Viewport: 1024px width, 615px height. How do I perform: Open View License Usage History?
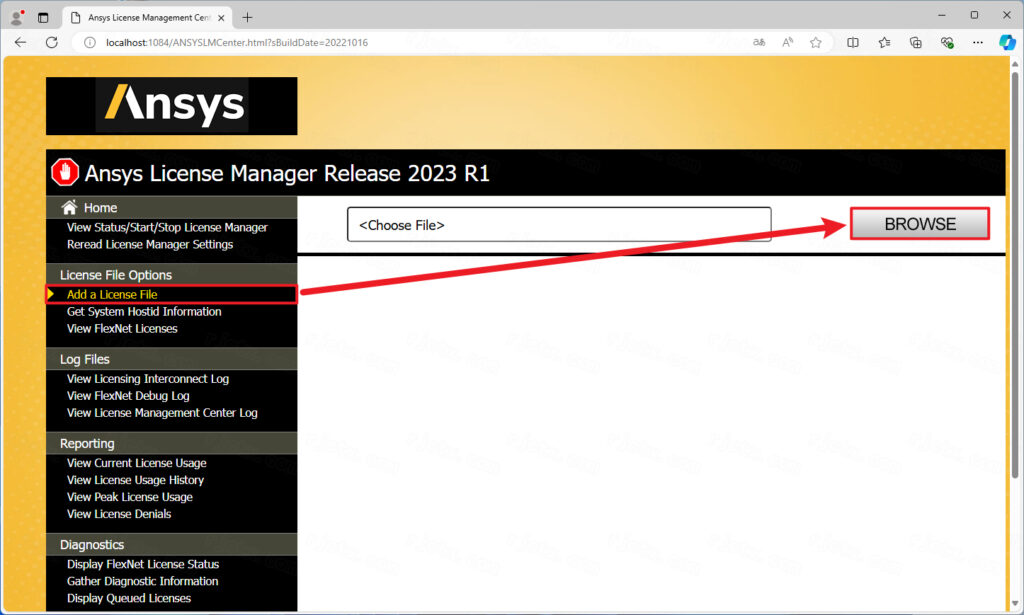135,480
